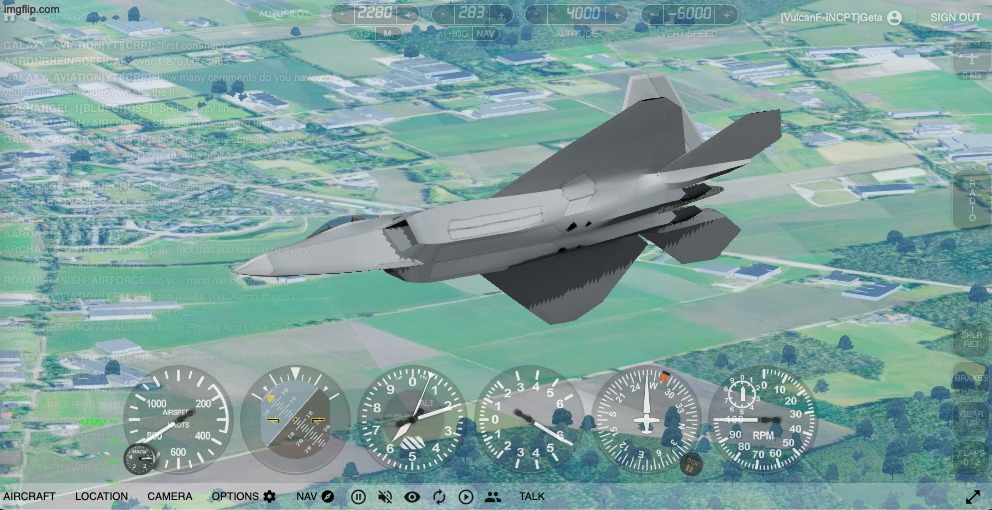The height and width of the screenshot is (510, 992).
Task: Open the NAV map compass
Action: 327,496
